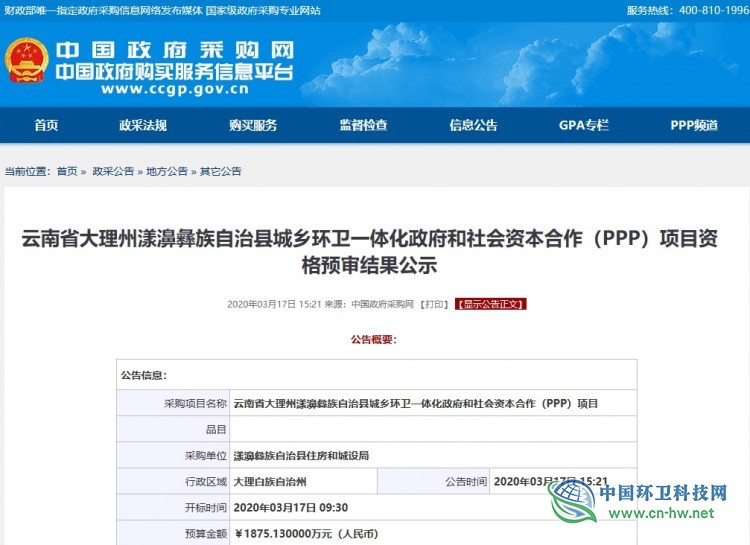Click the 采购项目名称 value cell
The image size is (750, 545).
pyautogui.click(x=433, y=403)
